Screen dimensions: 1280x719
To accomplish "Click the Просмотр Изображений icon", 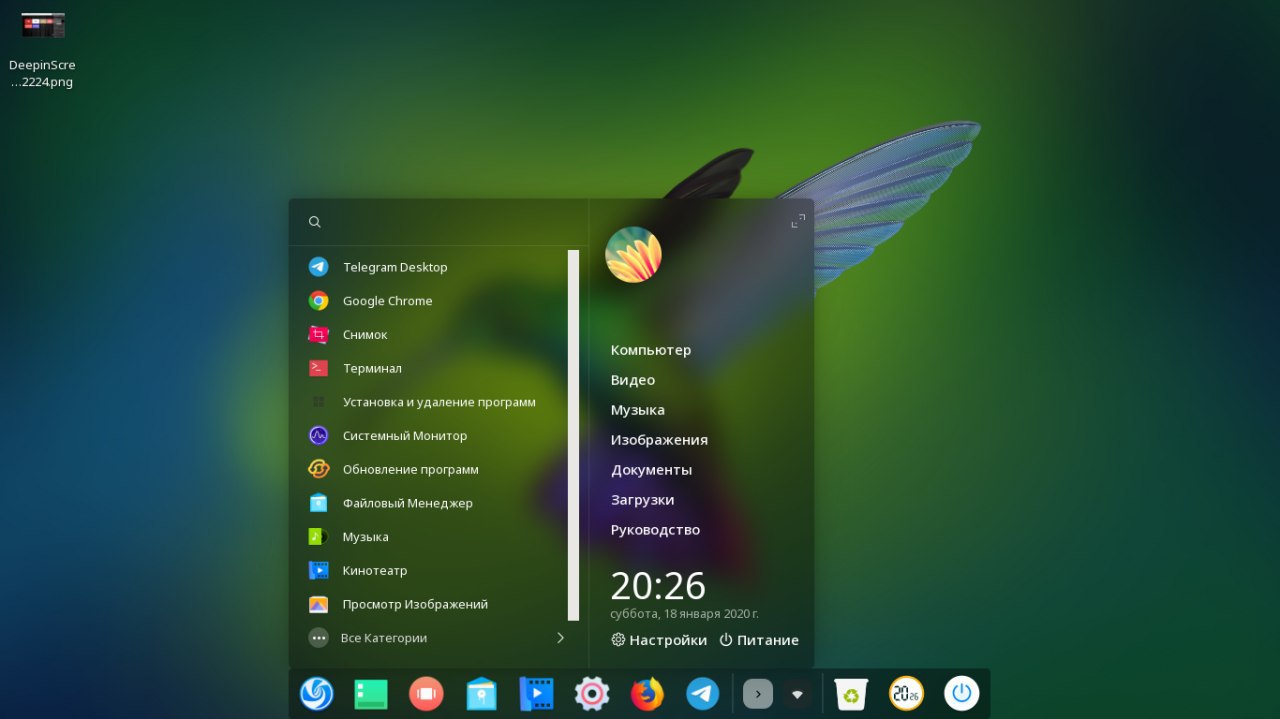I will (318, 604).
